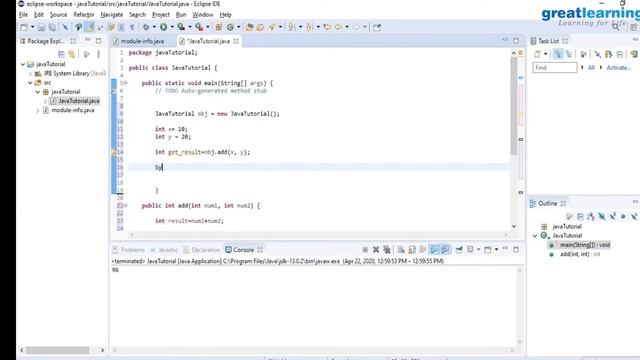Collapse all in Package Explorer

(x=61, y=54)
